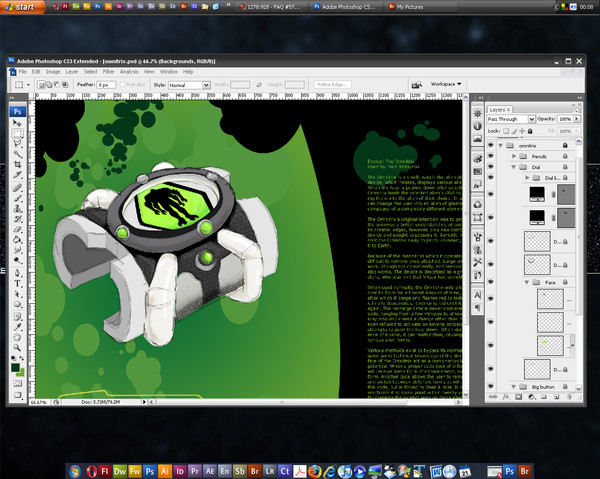Select the Type tool
The height and width of the screenshot is (479, 600).
(18, 283)
